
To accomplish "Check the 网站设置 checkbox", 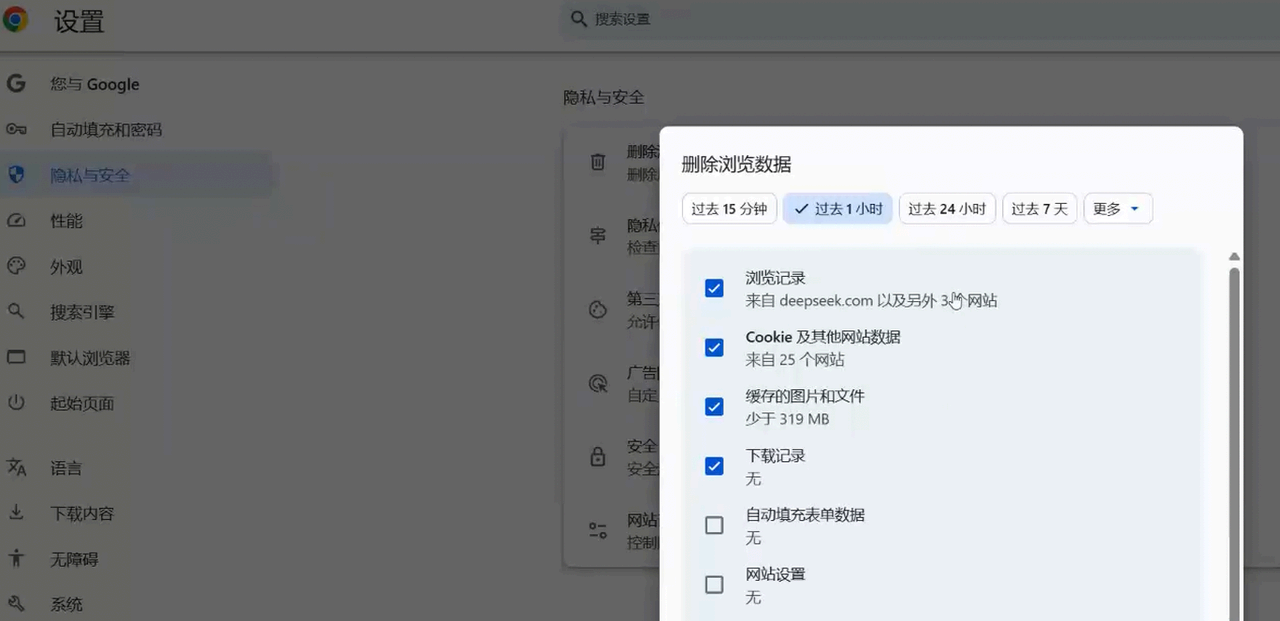I will click(x=714, y=584).
